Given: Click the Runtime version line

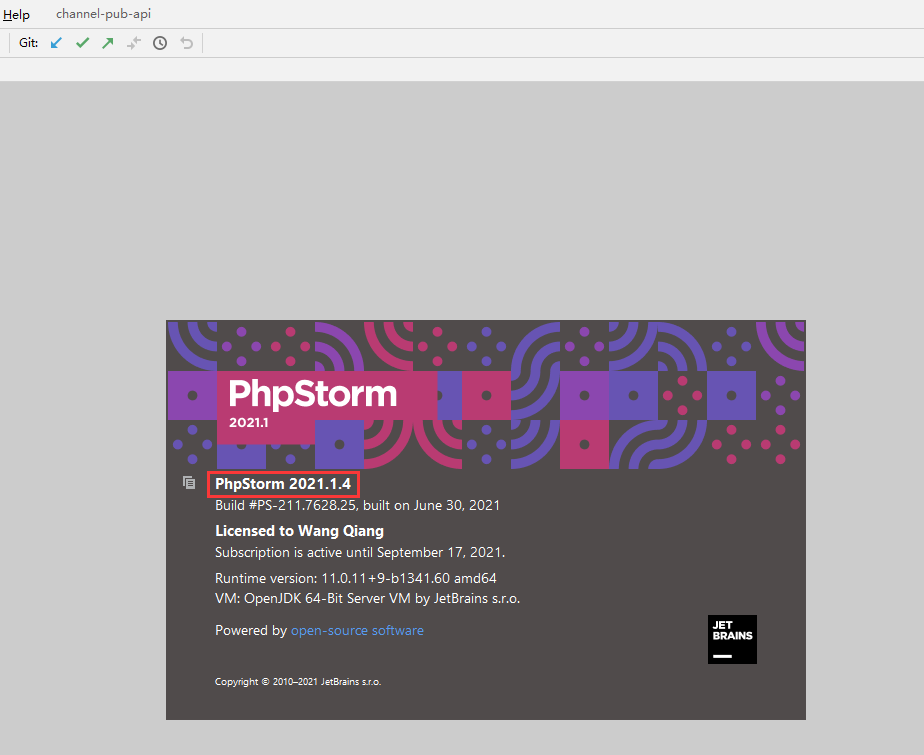Looking at the screenshot, I should click(x=355, y=578).
